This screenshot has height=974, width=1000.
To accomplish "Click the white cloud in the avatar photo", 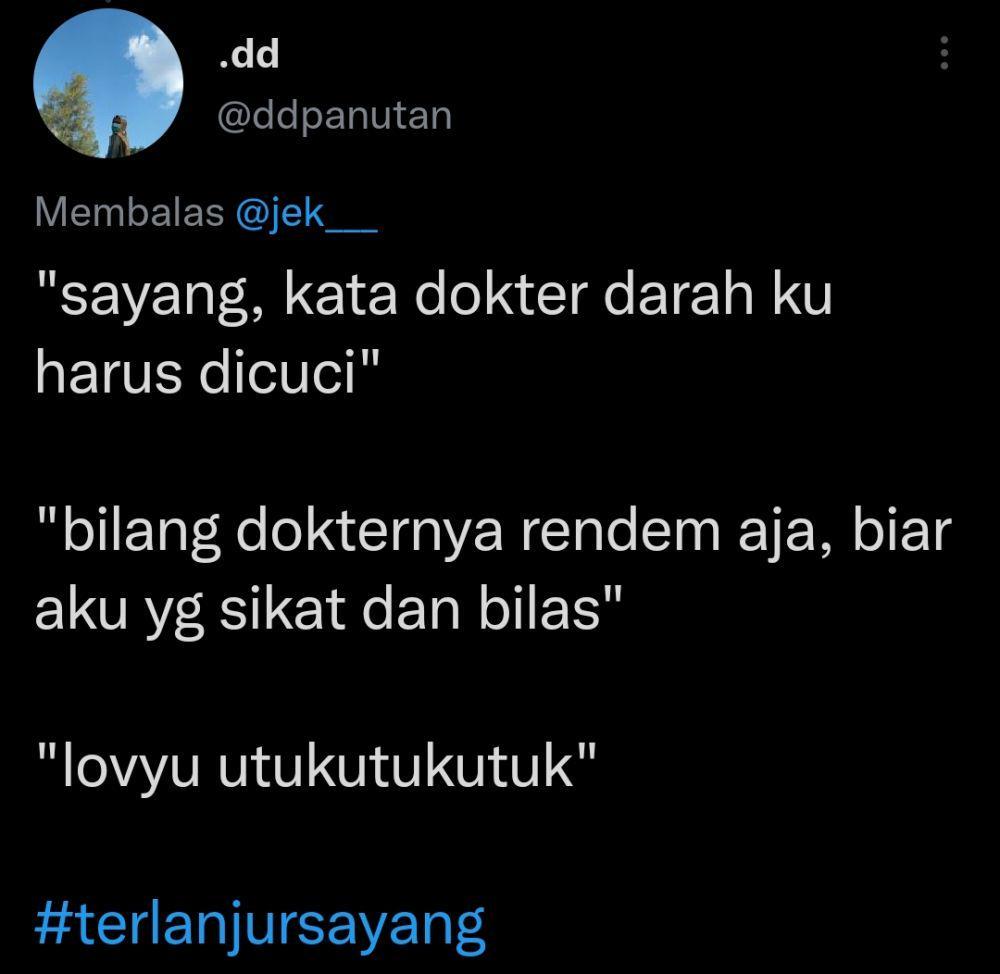I will (x=153, y=67).
